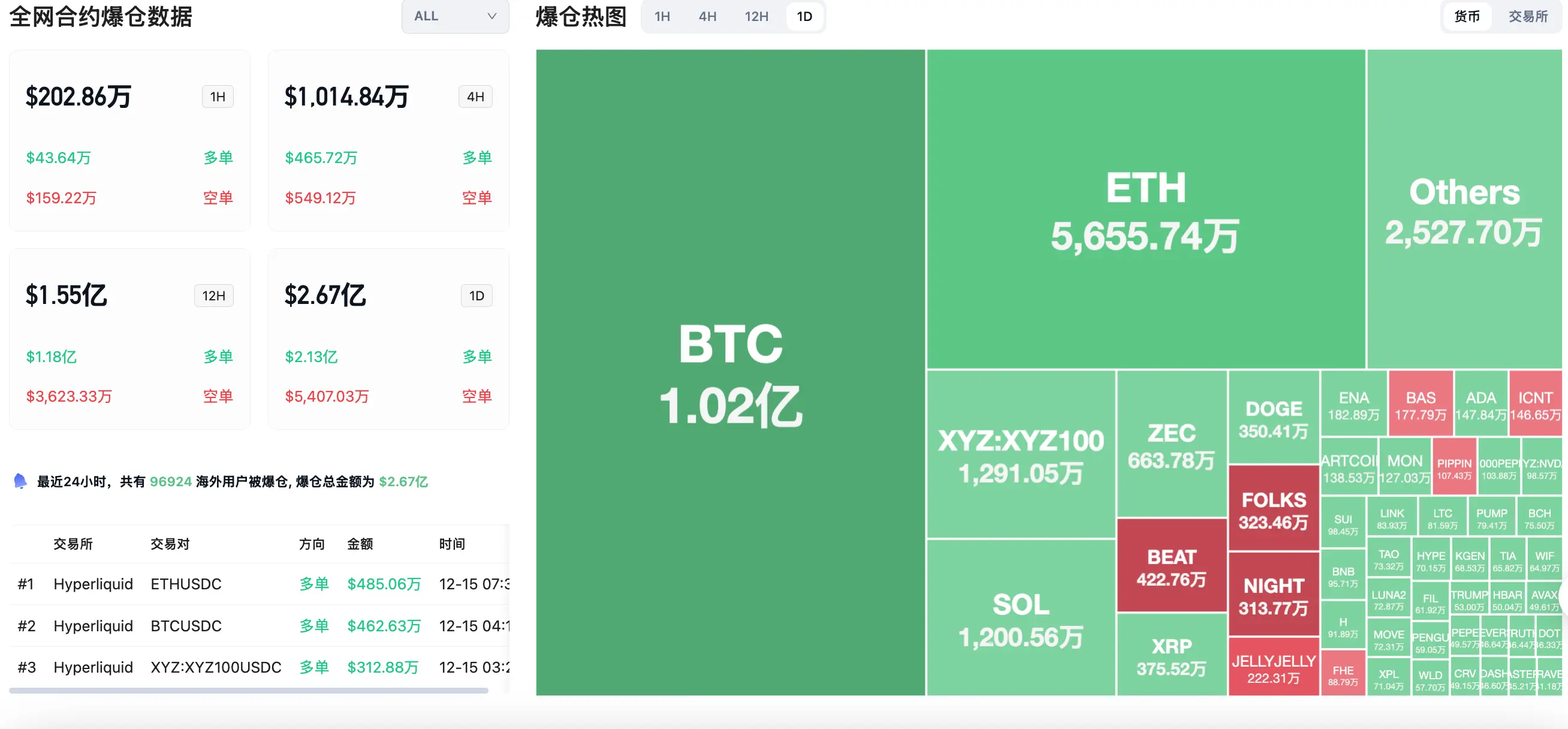Click the Hyperliquid ETHUSDC liquidation row
Screen dimensions: 1568x729
185,584
